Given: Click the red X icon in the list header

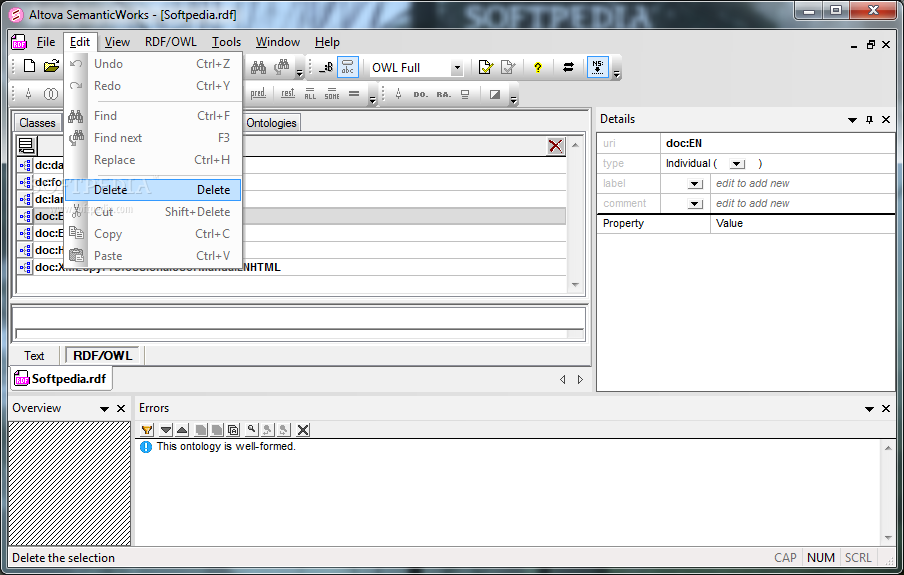Looking at the screenshot, I should coord(555,146).
